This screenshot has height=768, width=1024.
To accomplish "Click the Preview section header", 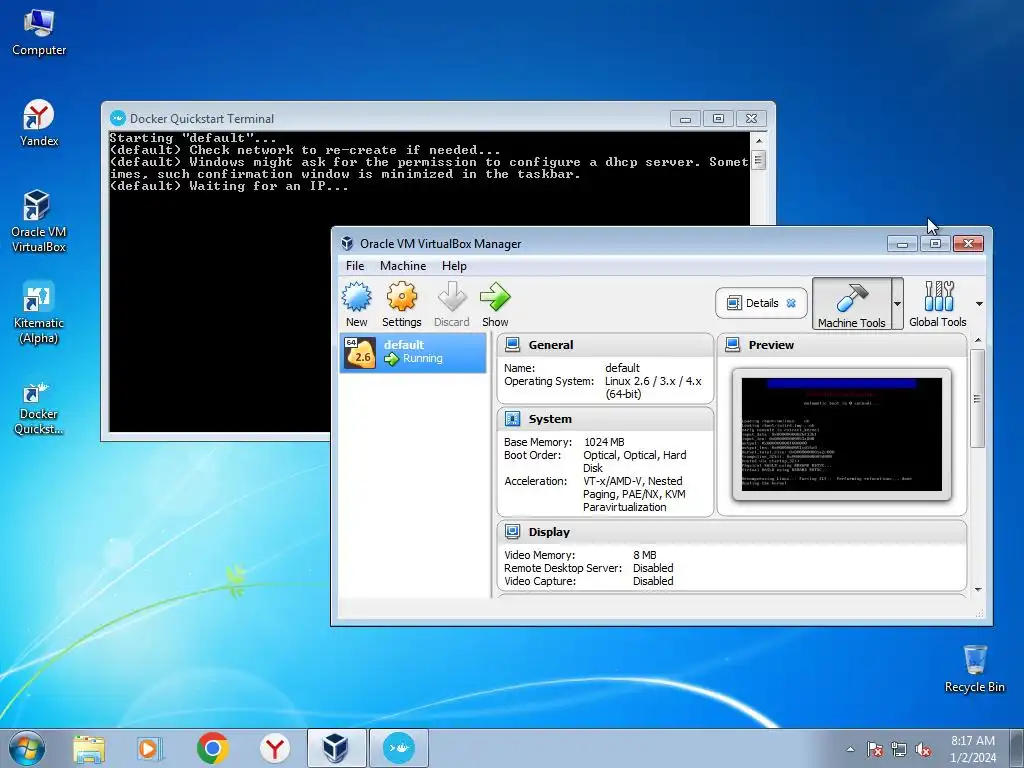I will [842, 345].
